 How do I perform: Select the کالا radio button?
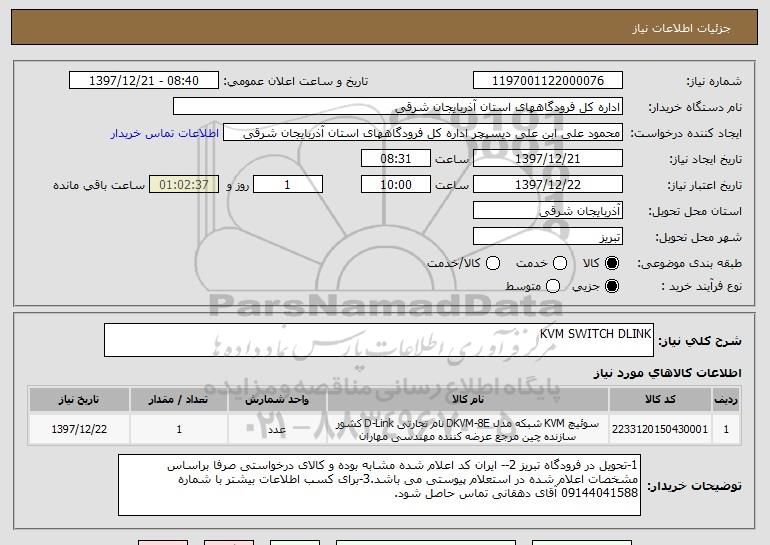pos(611,264)
